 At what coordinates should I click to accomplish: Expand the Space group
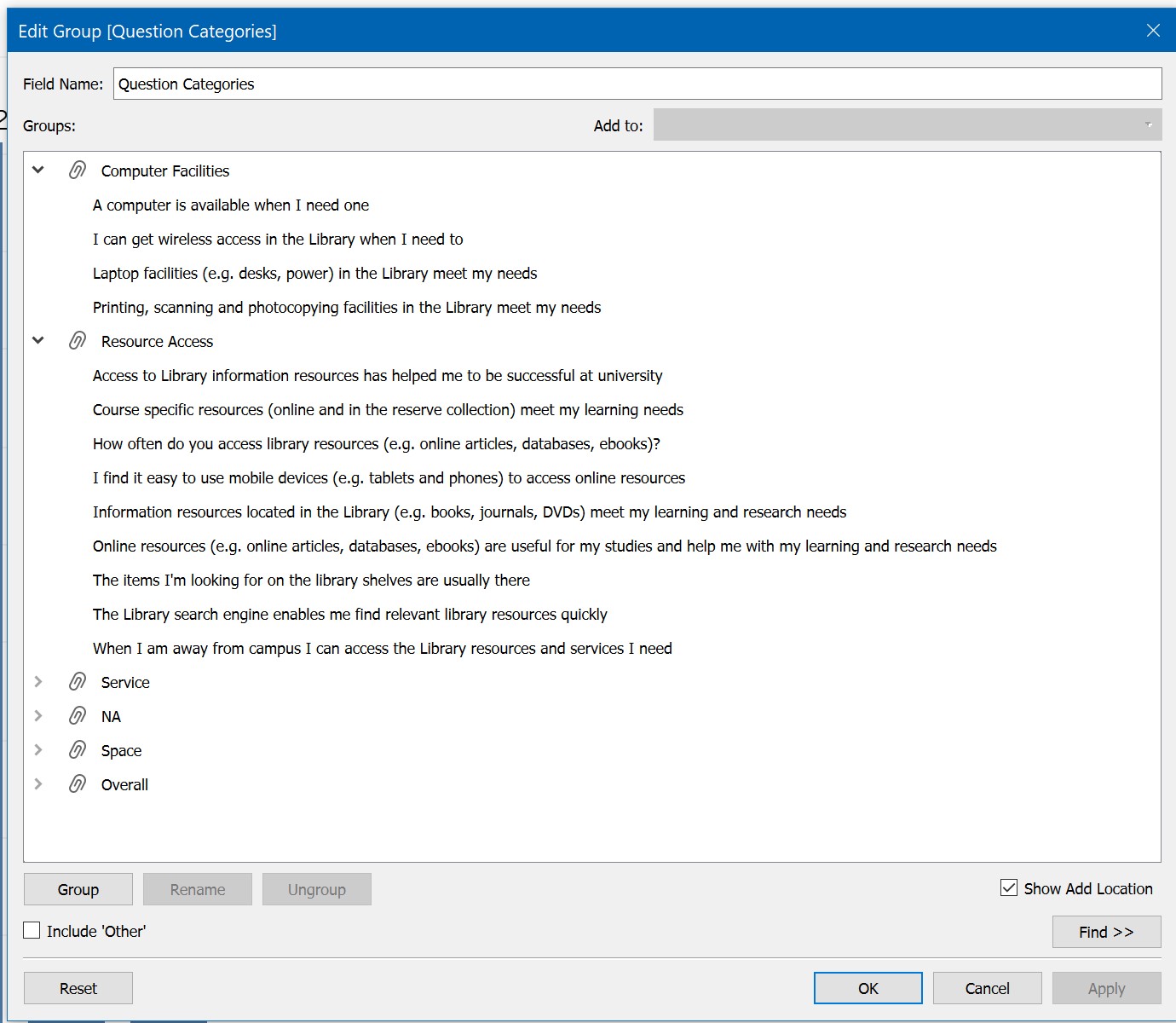tap(38, 749)
